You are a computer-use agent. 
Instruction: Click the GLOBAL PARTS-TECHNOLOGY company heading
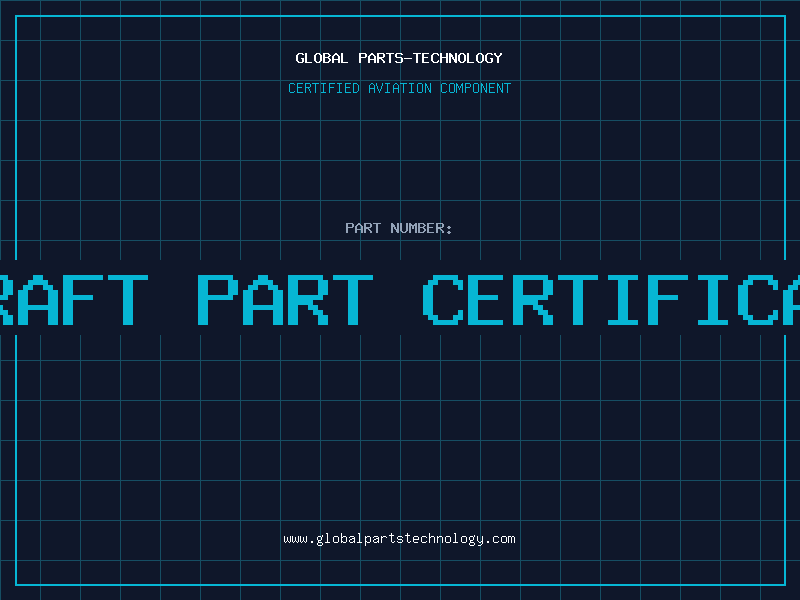[x=399, y=58]
